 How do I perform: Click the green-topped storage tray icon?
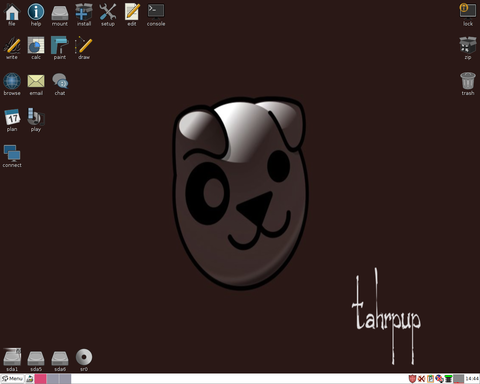(x=449, y=379)
